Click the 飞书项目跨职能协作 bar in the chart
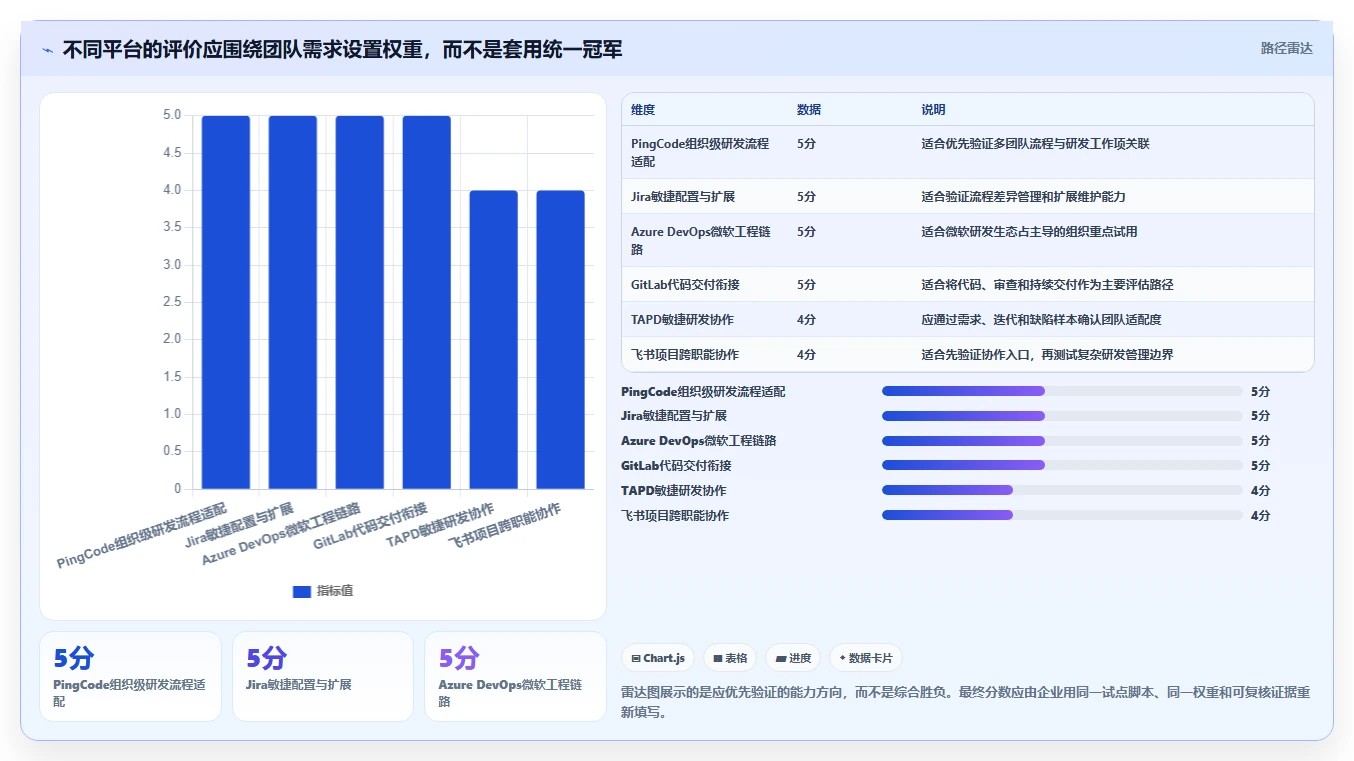Viewport: 1354px width, 761px height. 561,340
